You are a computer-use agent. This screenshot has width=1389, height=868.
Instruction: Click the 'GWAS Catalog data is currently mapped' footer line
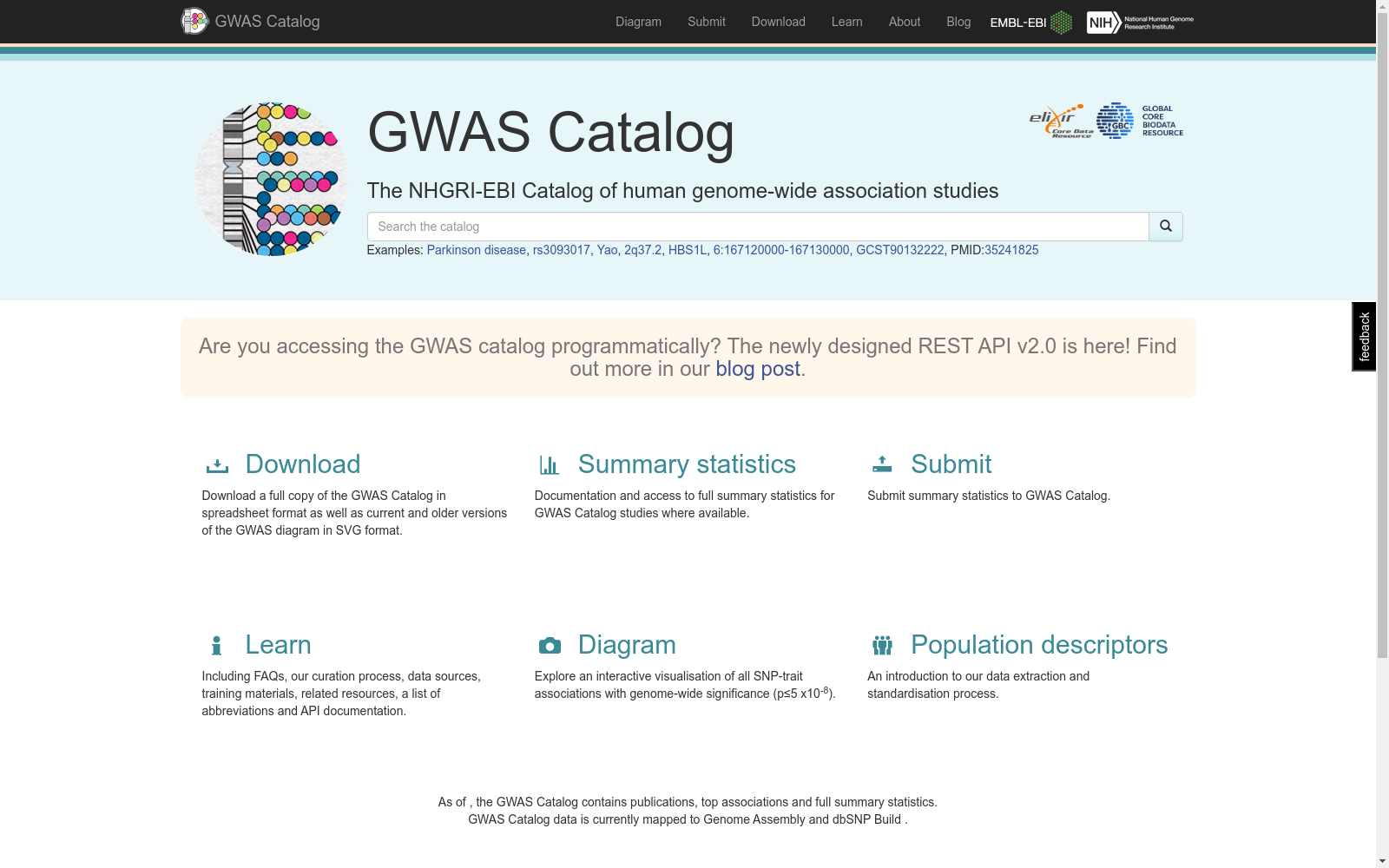coord(688,819)
